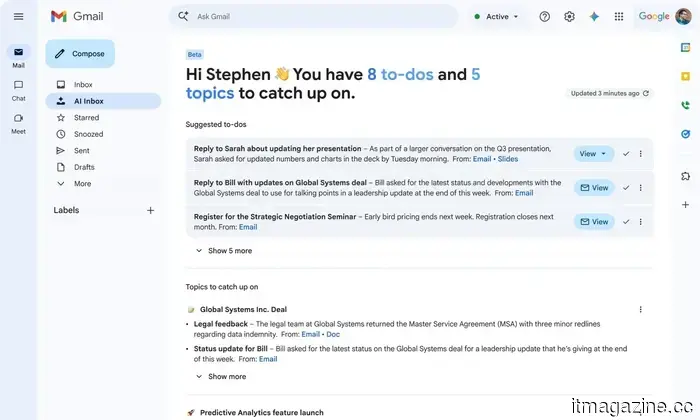The image size is (700, 420).
Task: Open the Google account profile picture
Action: [x=683, y=17]
